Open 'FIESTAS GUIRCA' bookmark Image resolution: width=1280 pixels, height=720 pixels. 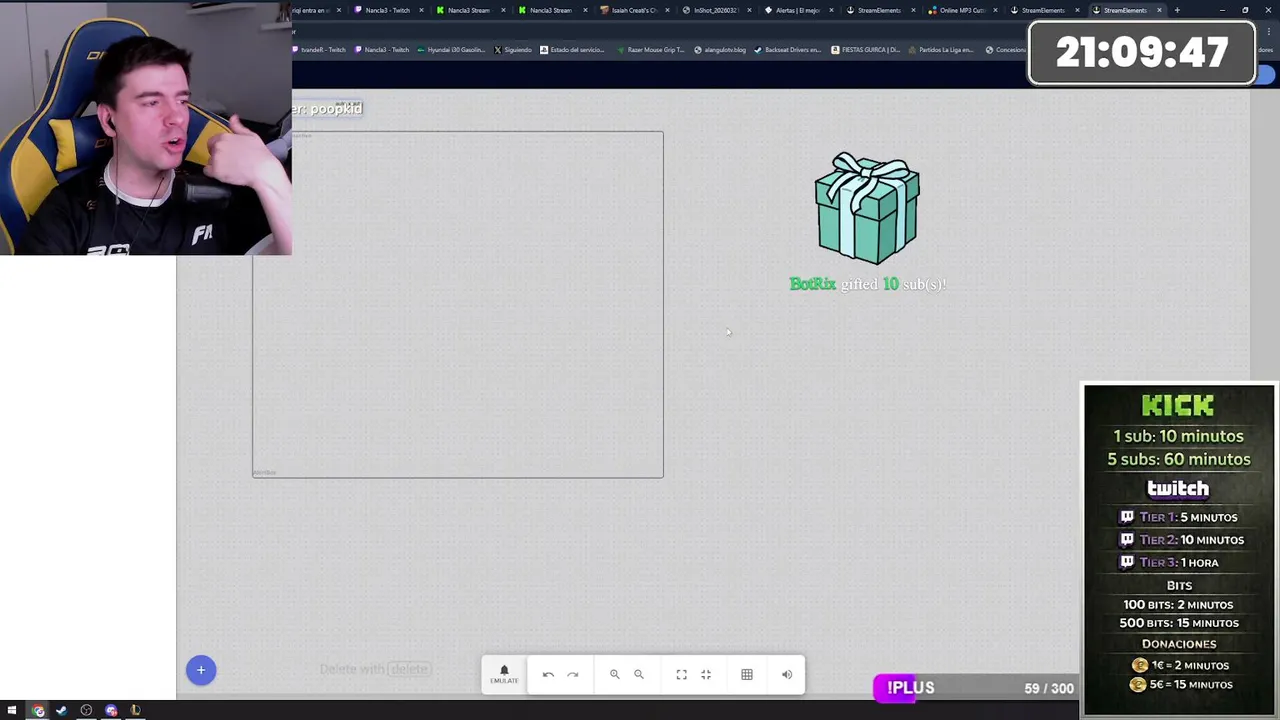(866, 50)
